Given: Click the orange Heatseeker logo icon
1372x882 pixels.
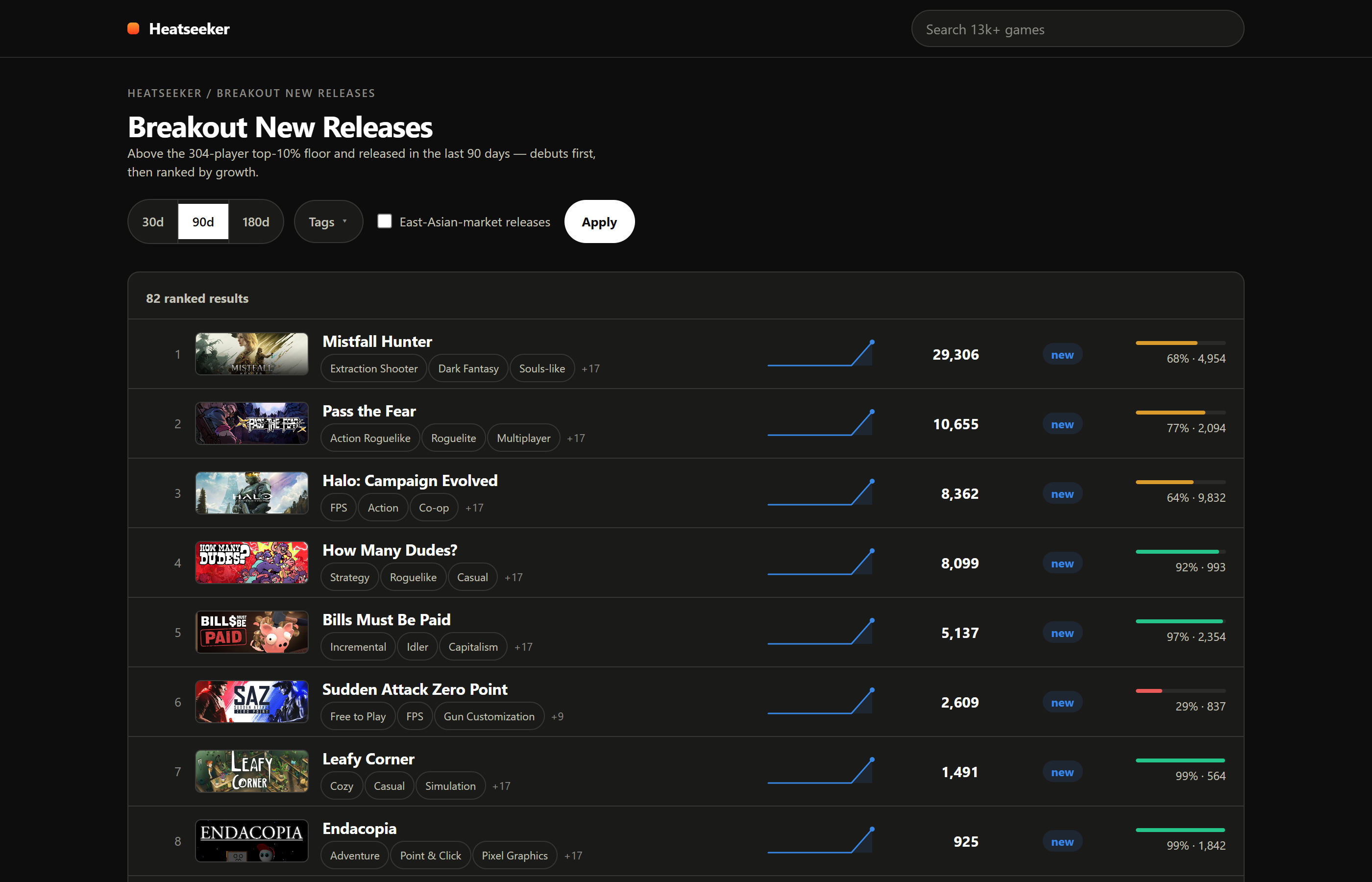Looking at the screenshot, I should point(133,28).
